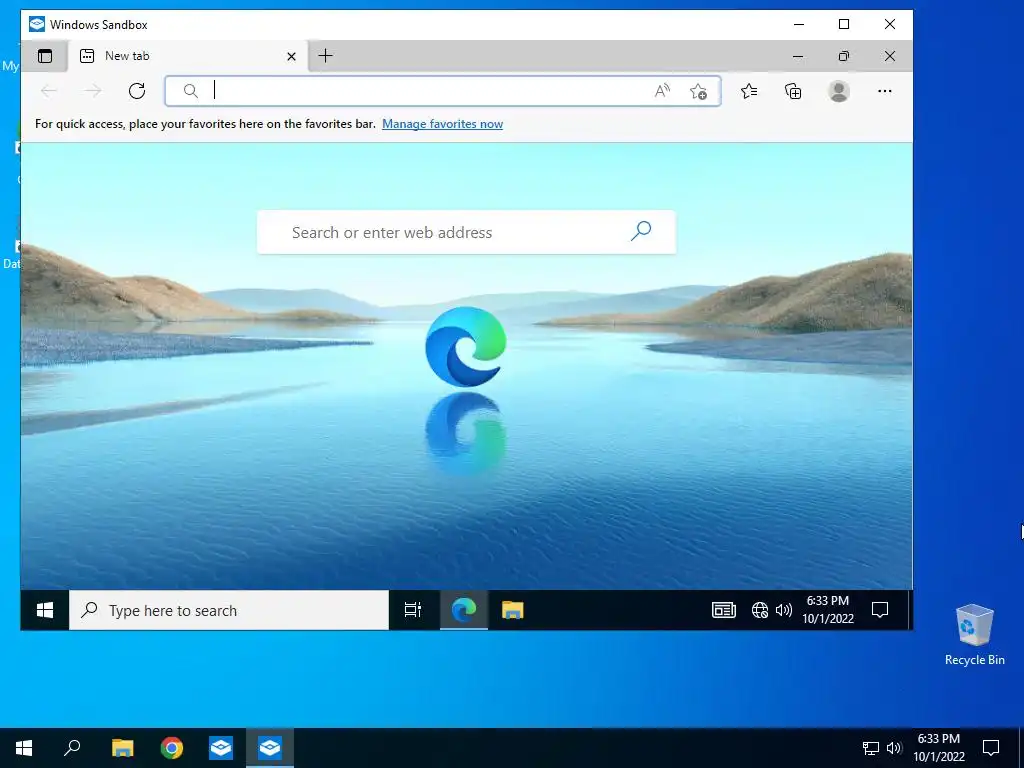This screenshot has width=1024, height=768.
Task: Click Manage favorites now link
Action: pyautogui.click(x=442, y=123)
